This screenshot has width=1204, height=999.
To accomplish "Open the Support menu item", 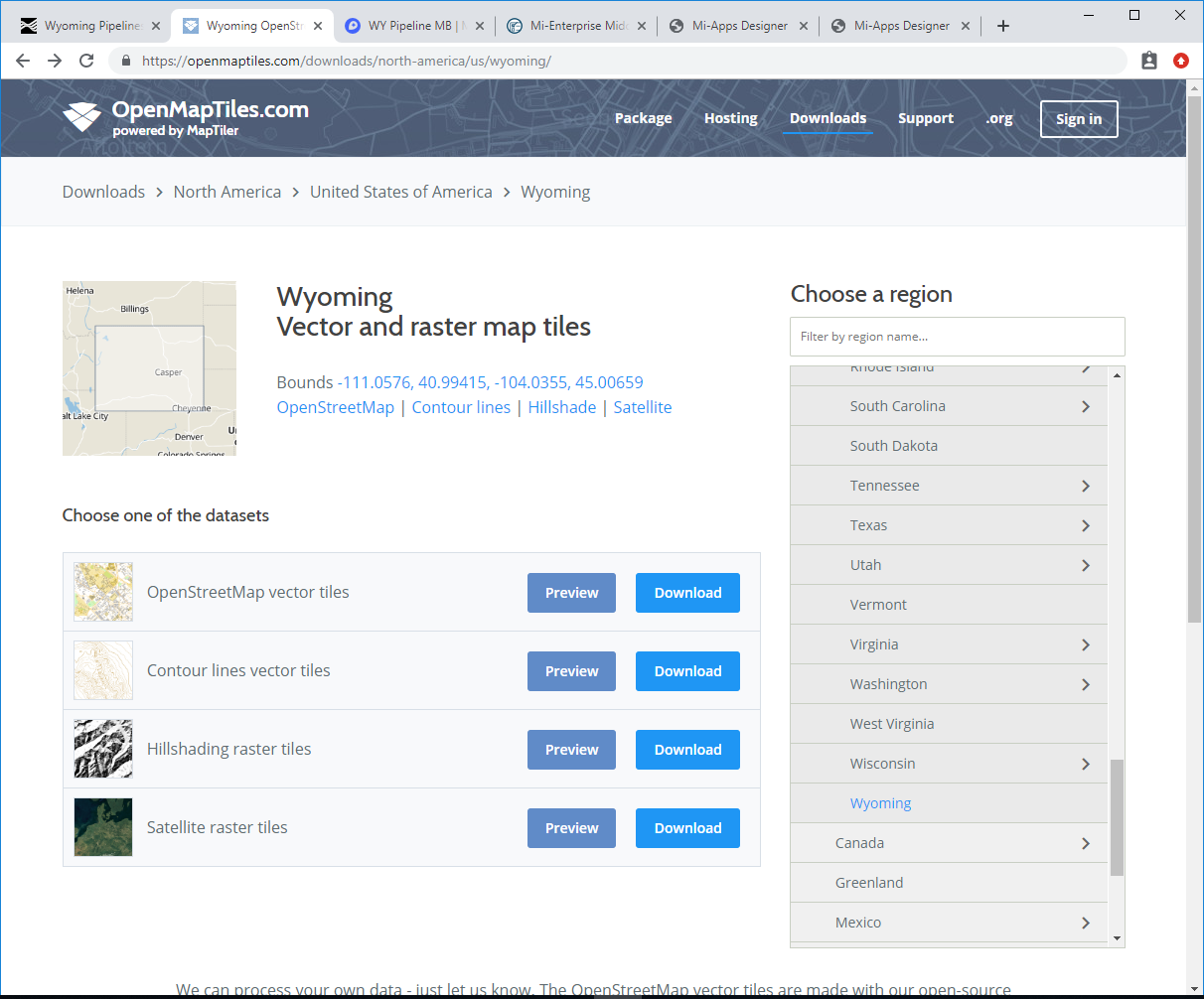I will 926,118.
